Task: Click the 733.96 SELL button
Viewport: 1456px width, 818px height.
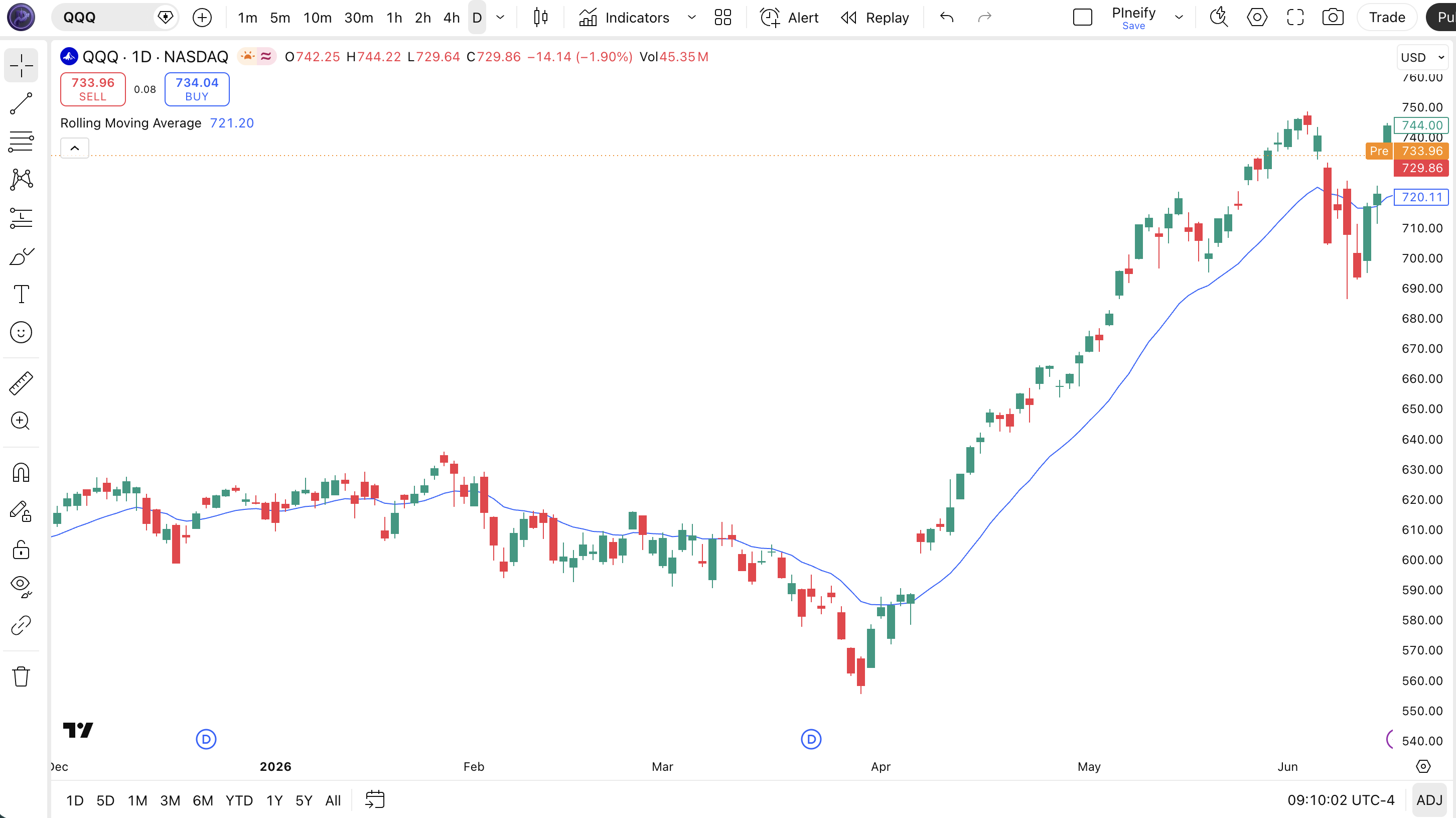Action: pyautogui.click(x=93, y=89)
